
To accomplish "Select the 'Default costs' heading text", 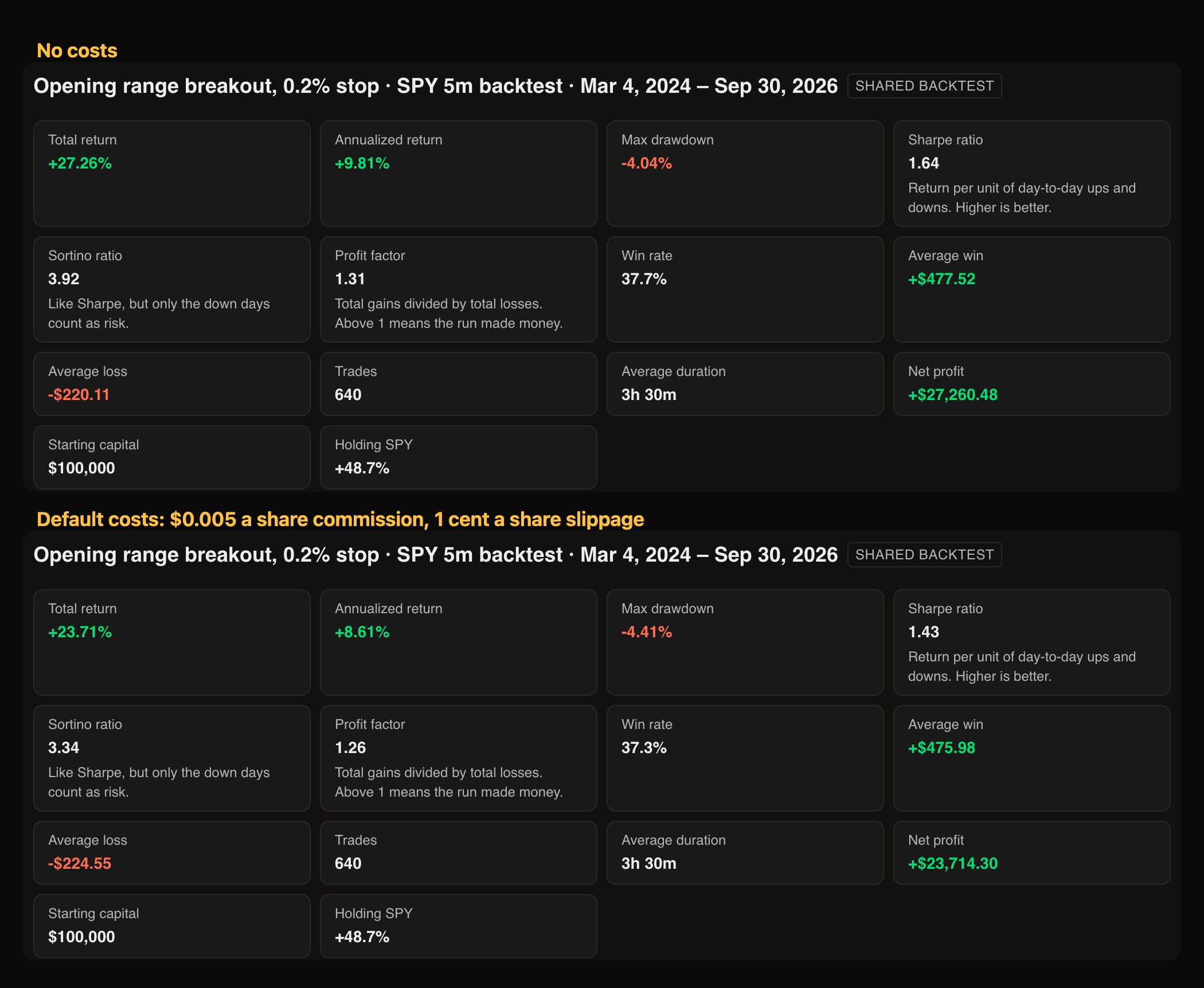I will 340,519.
